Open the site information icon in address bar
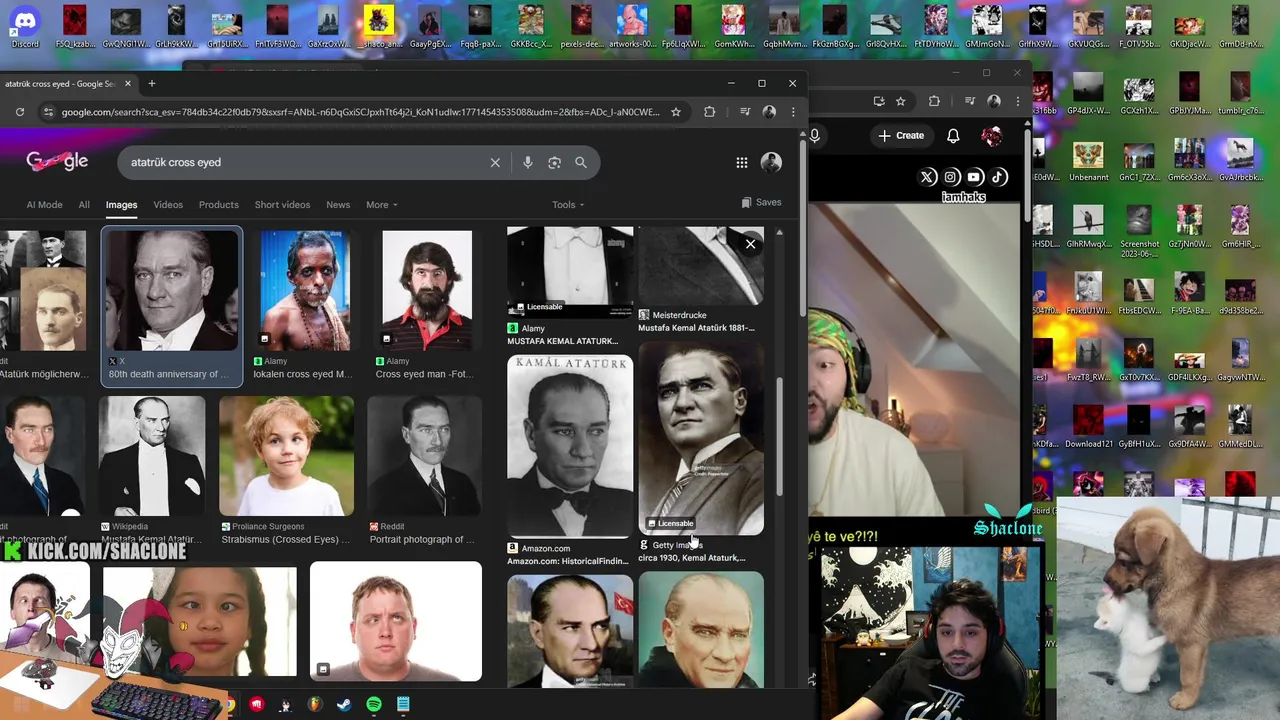This screenshot has height=720, width=1280. (x=47, y=112)
